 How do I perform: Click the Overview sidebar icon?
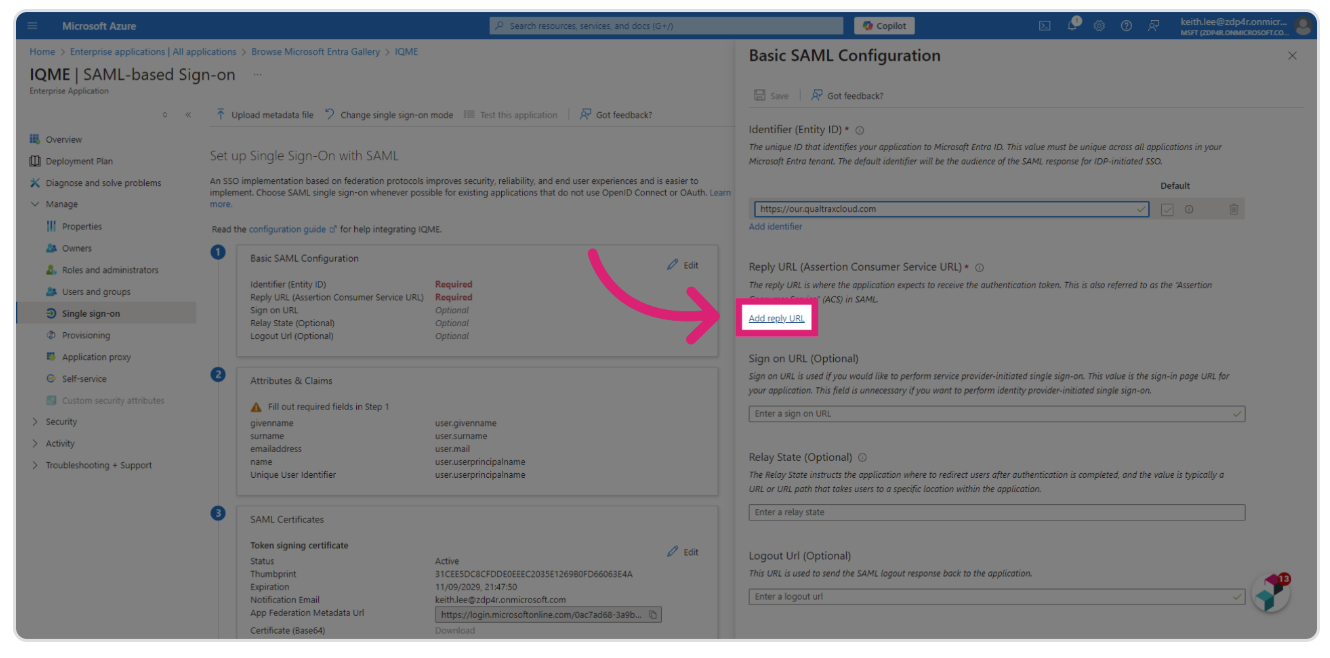(35, 139)
